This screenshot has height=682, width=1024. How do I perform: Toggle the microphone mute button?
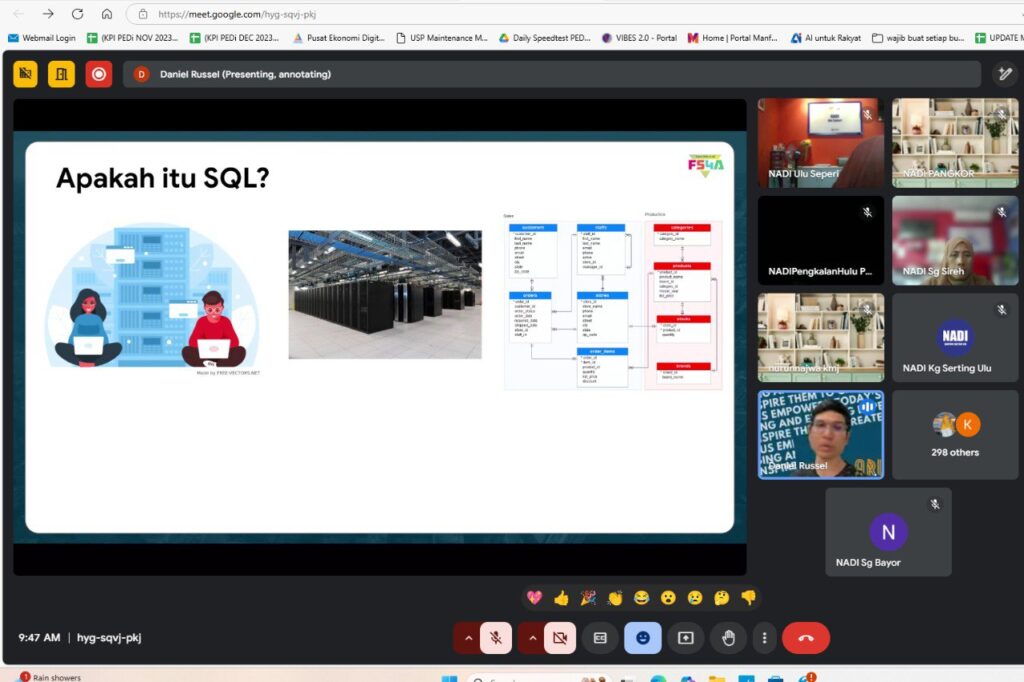(x=495, y=637)
